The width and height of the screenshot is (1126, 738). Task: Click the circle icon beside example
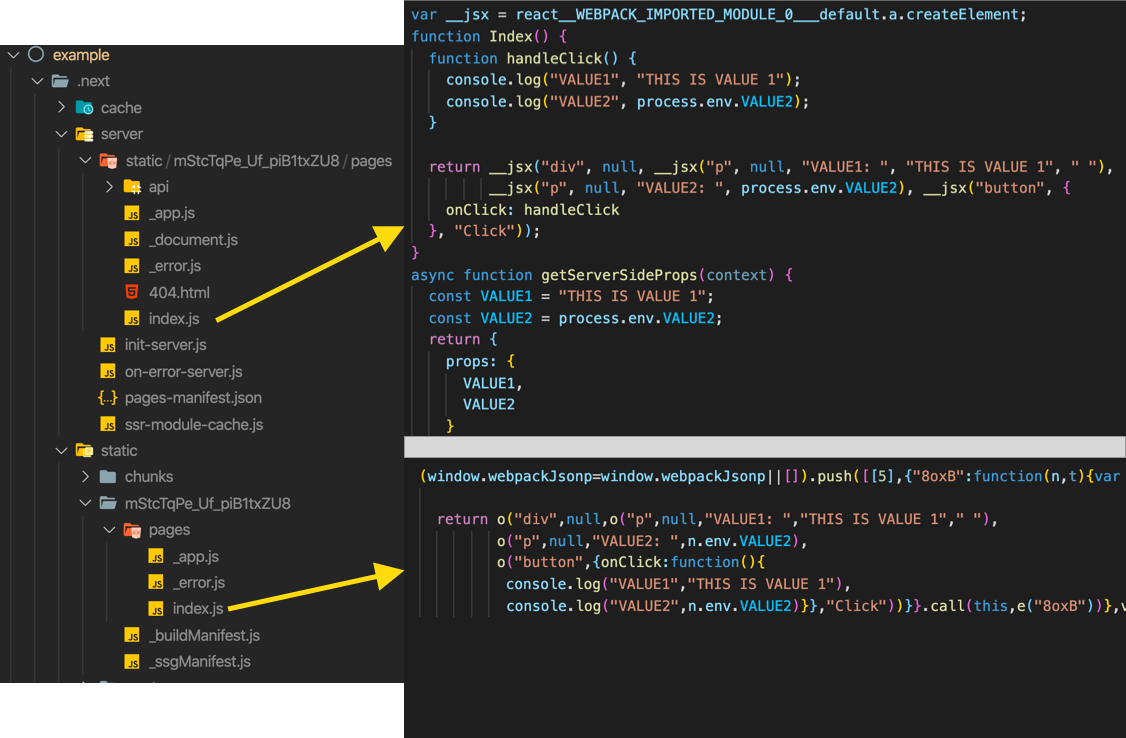[x=36, y=55]
